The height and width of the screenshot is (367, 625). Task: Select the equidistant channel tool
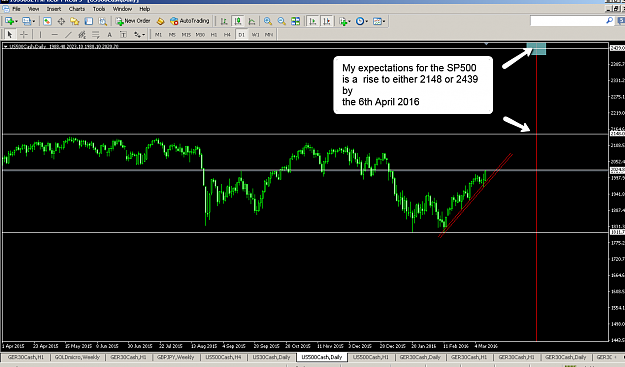coord(82,35)
